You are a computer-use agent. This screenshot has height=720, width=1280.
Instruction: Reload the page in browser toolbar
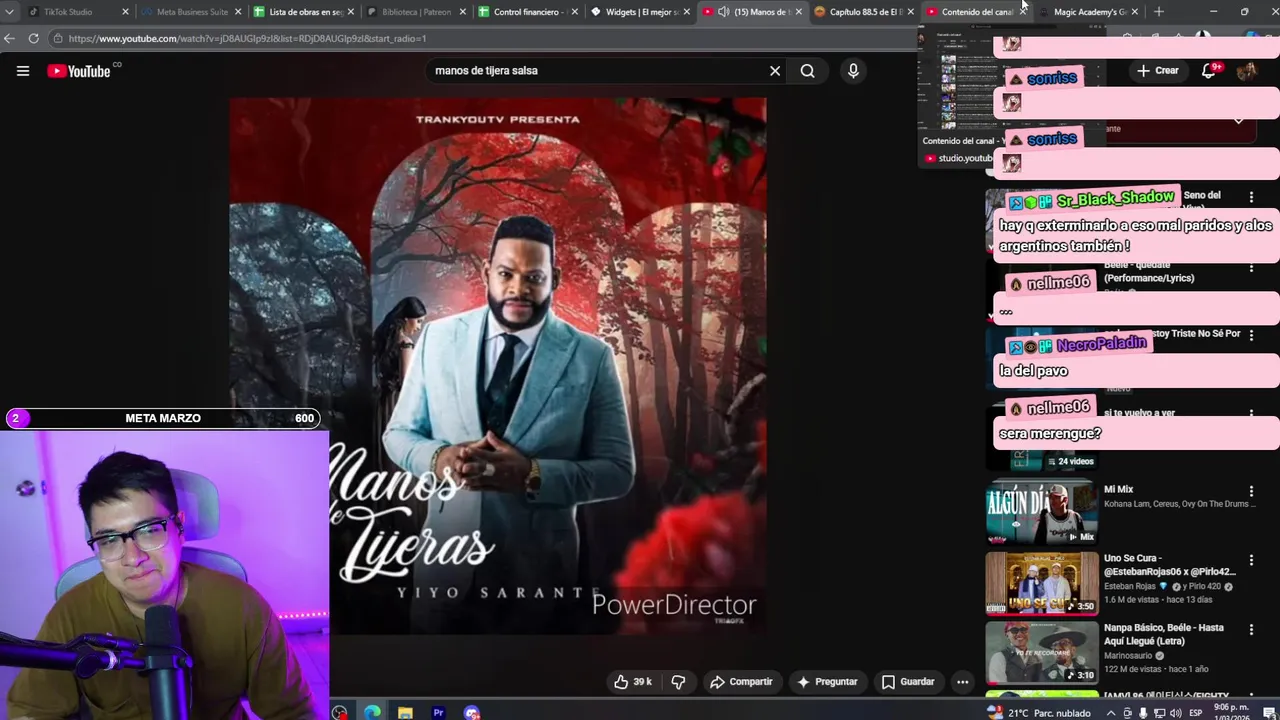33,38
